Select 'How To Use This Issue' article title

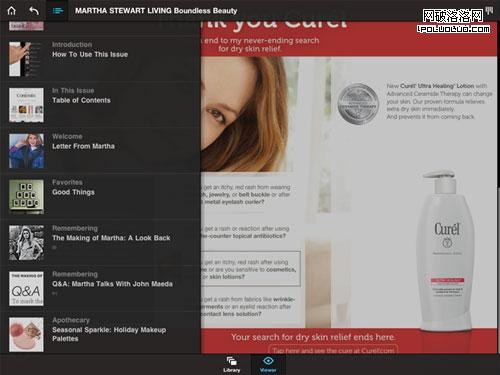(x=90, y=54)
